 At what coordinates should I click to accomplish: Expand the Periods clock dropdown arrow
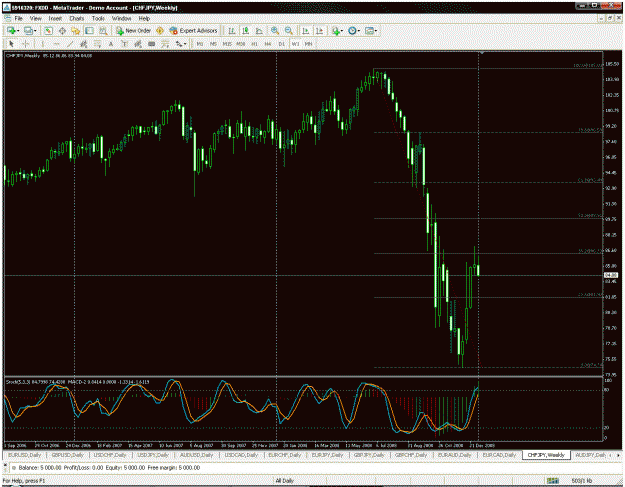click(x=359, y=31)
